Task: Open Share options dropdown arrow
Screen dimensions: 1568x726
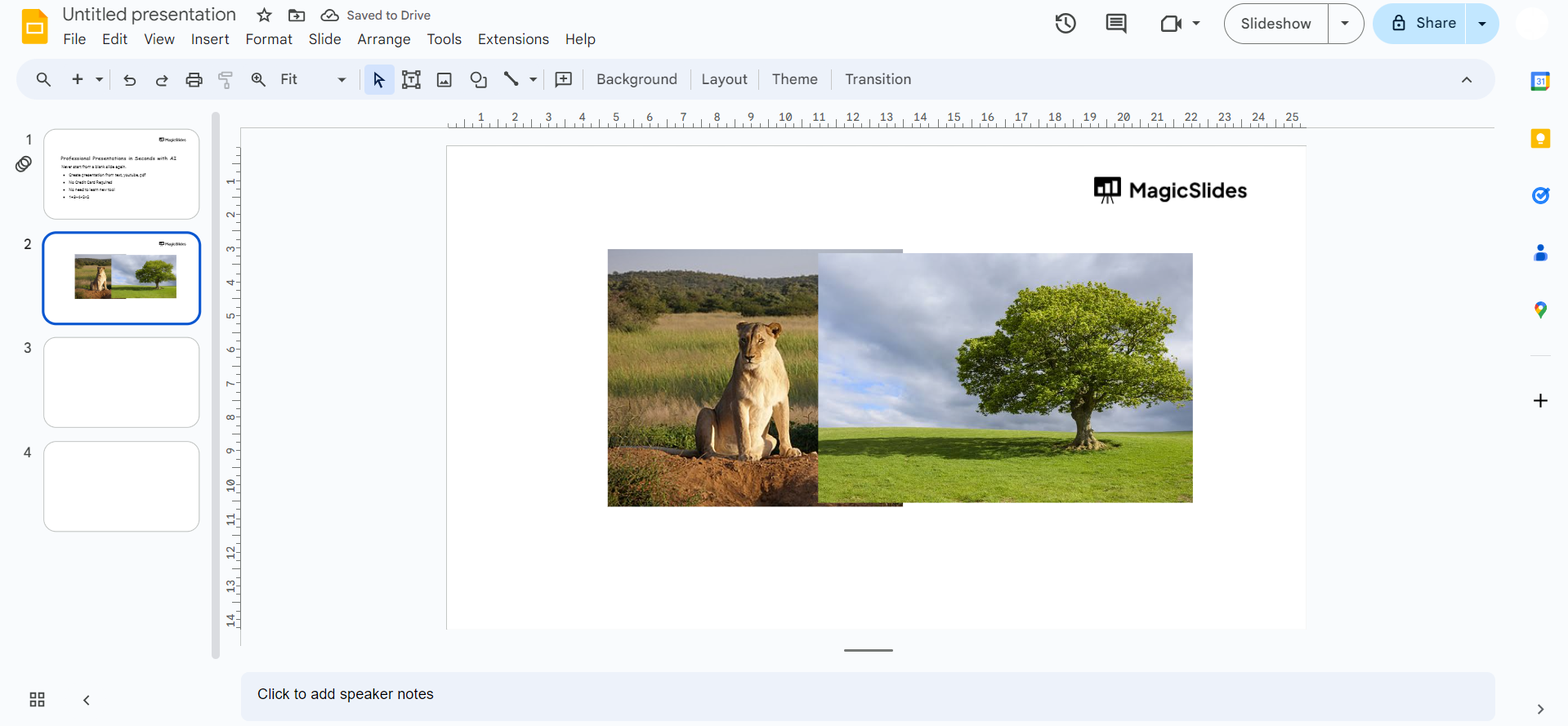Action: click(x=1482, y=24)
